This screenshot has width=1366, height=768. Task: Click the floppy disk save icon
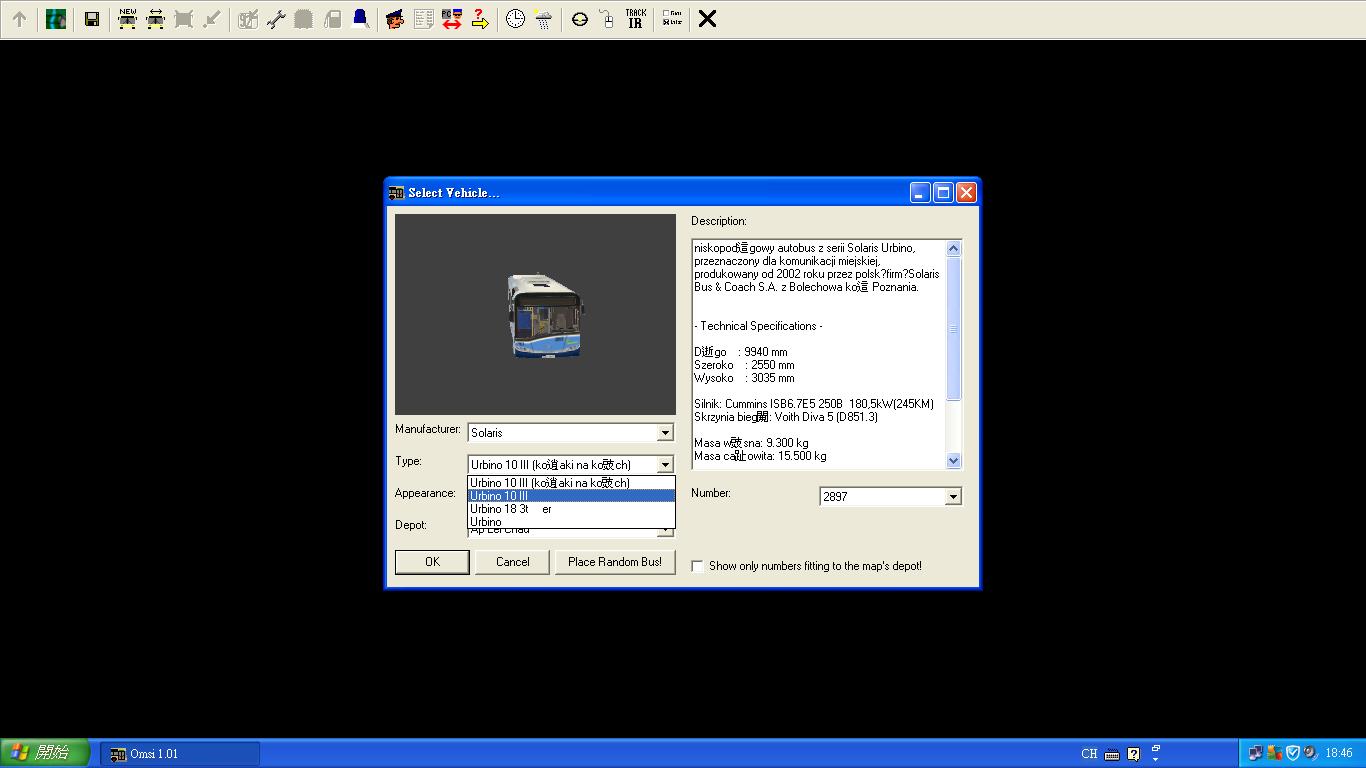click(x=91, y=19)
